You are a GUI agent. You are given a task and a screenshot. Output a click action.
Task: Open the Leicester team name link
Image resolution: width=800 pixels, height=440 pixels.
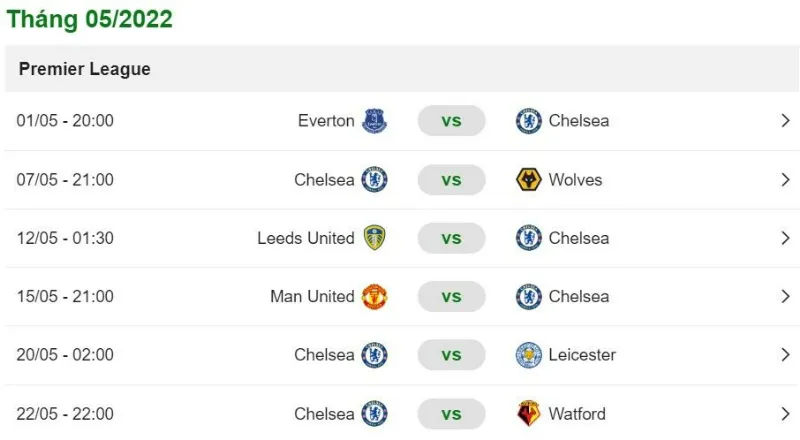[582, 355]
